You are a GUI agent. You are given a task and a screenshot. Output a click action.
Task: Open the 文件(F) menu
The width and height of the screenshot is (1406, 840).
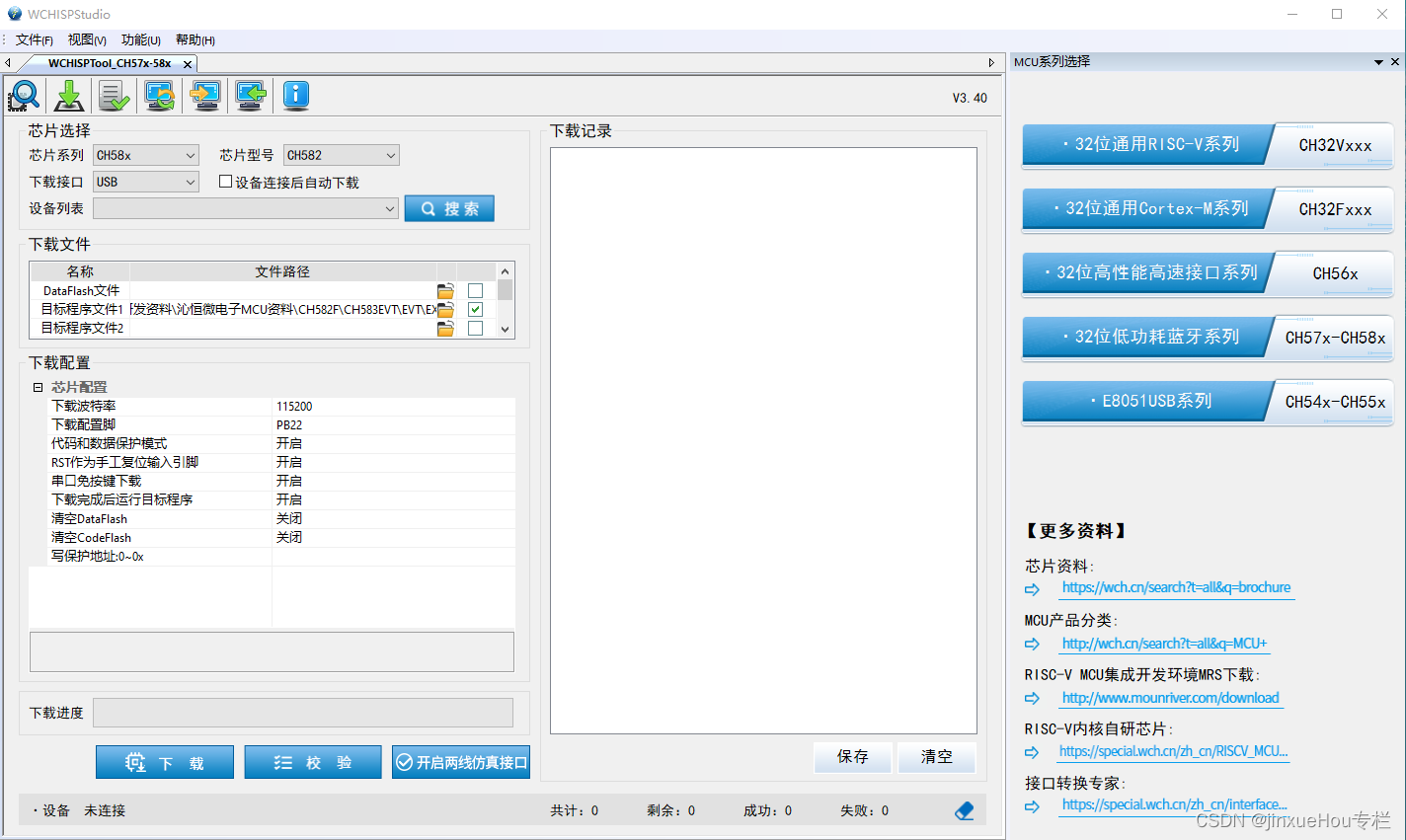(x=34, y=39)
